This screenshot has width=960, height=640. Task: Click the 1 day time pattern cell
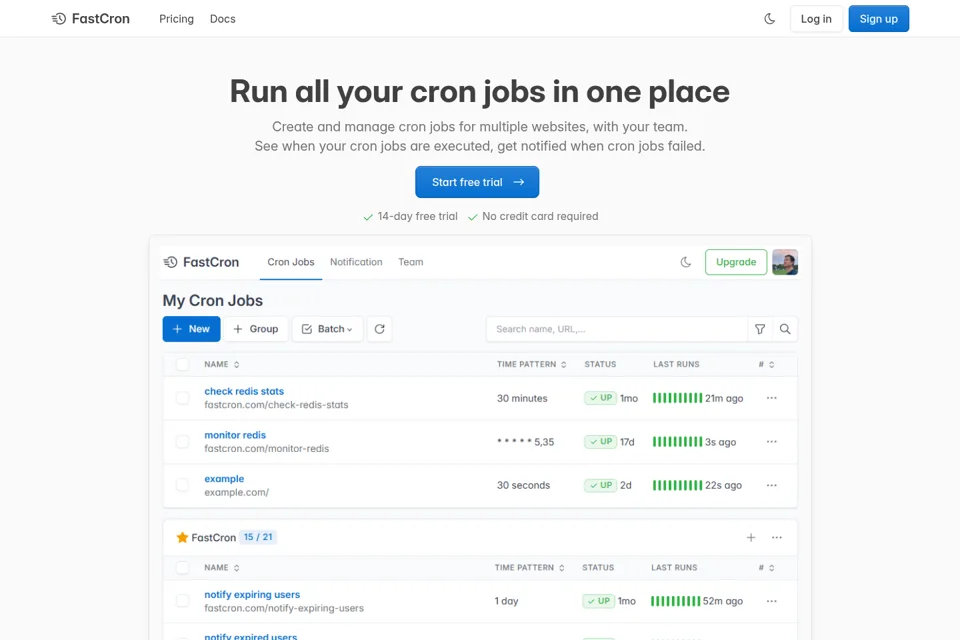(506, 601)
